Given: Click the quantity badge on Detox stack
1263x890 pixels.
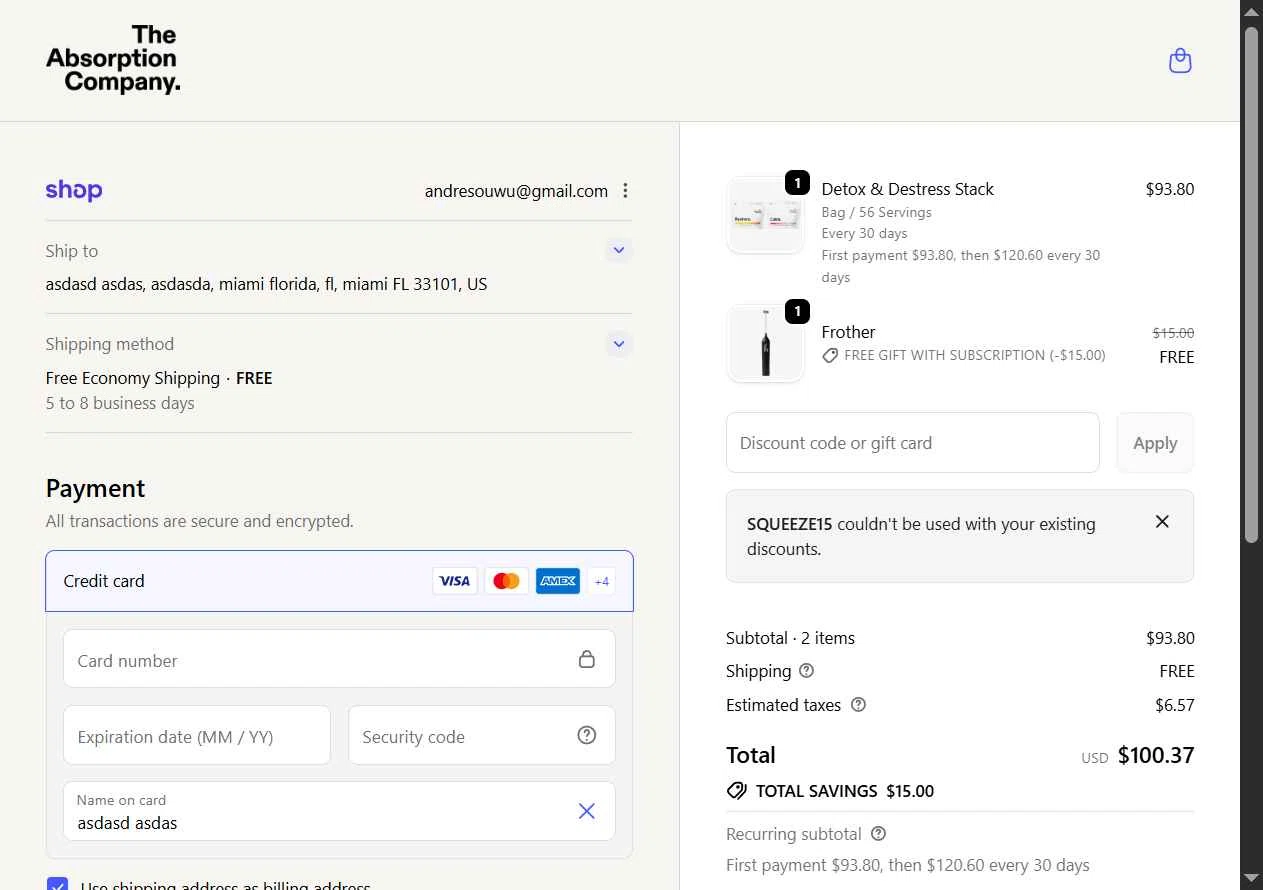Looking at the screenshot, I should 797,183.
